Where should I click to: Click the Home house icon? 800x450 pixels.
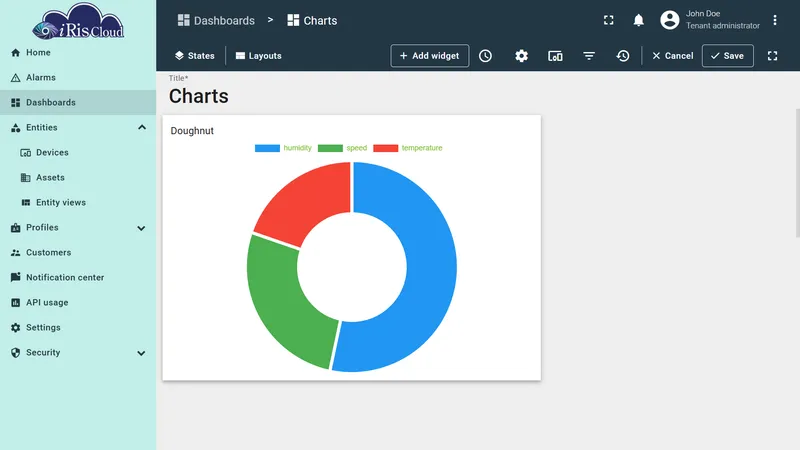point(16,53)
